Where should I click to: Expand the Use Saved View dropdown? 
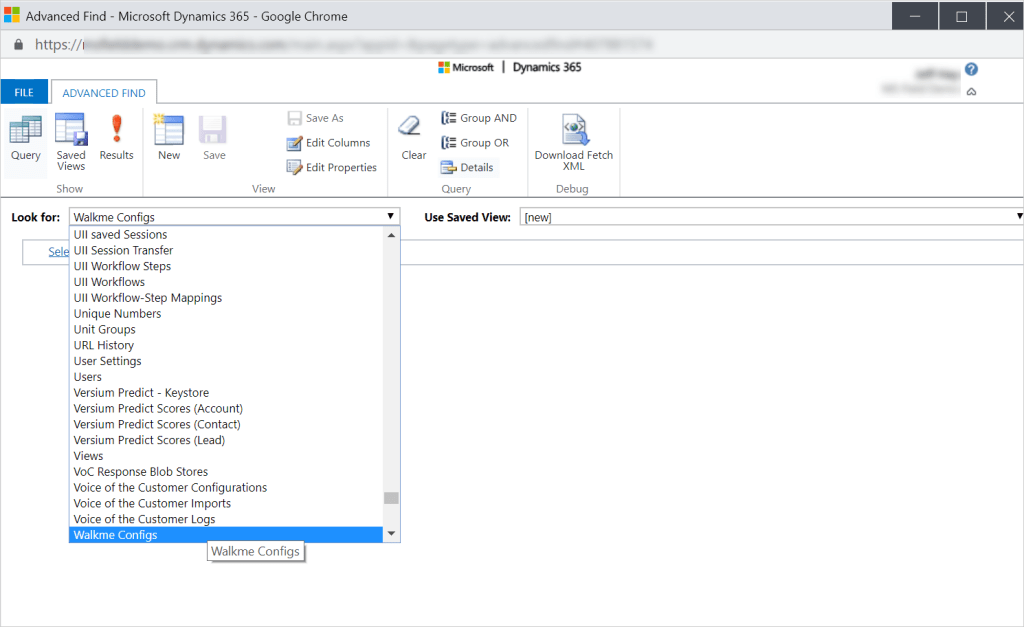[1018, 217]
